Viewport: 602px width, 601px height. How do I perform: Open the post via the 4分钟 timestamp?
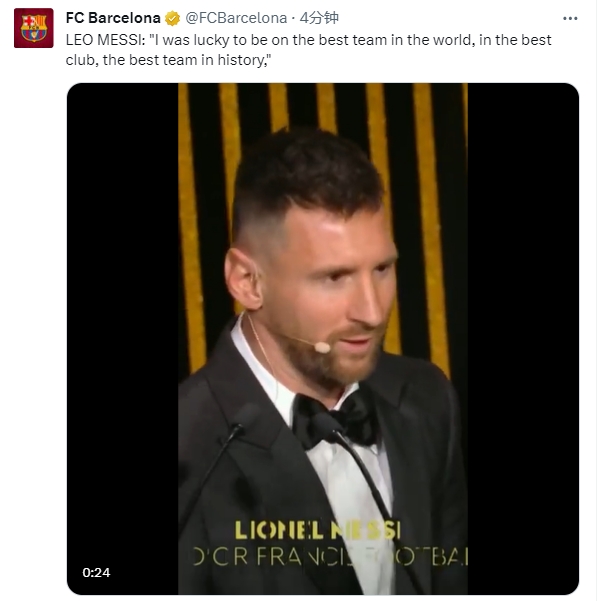click(x=320, y=18)
